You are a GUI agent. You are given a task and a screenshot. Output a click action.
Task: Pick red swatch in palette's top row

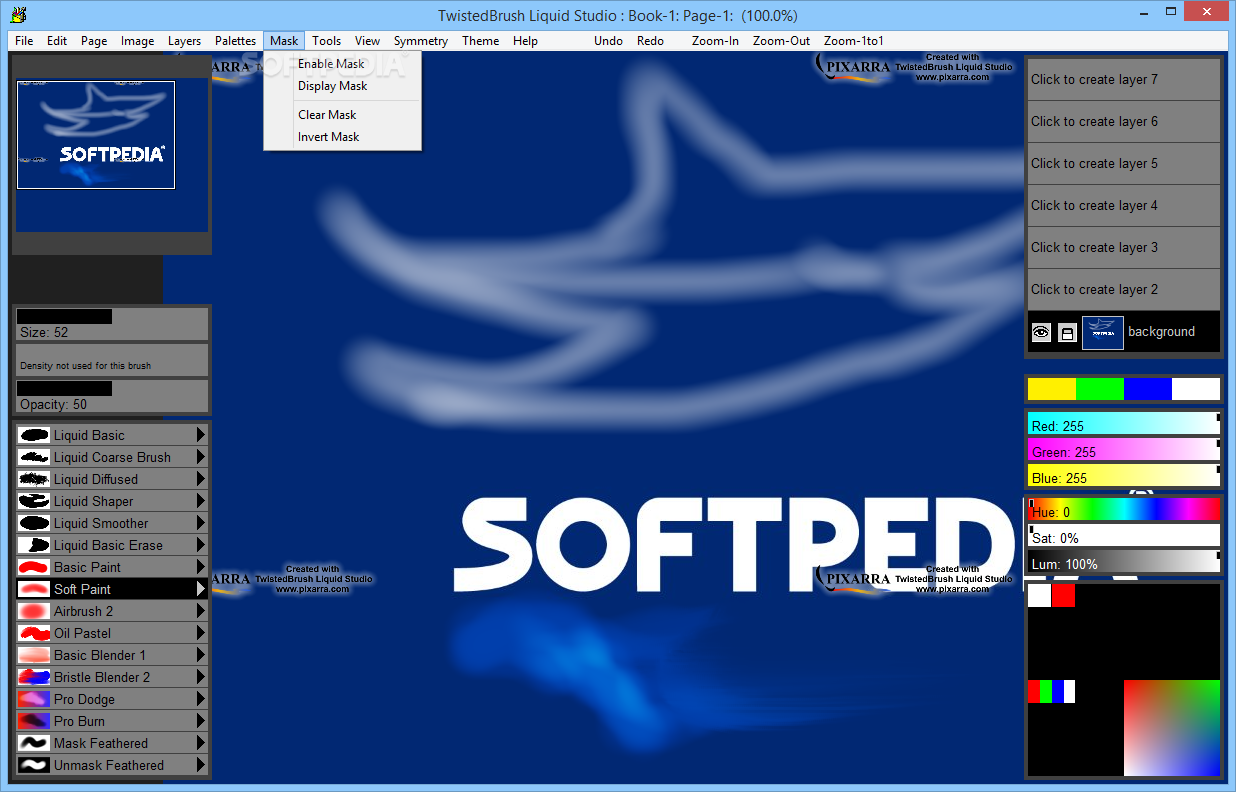click(x=1063, y=595)
